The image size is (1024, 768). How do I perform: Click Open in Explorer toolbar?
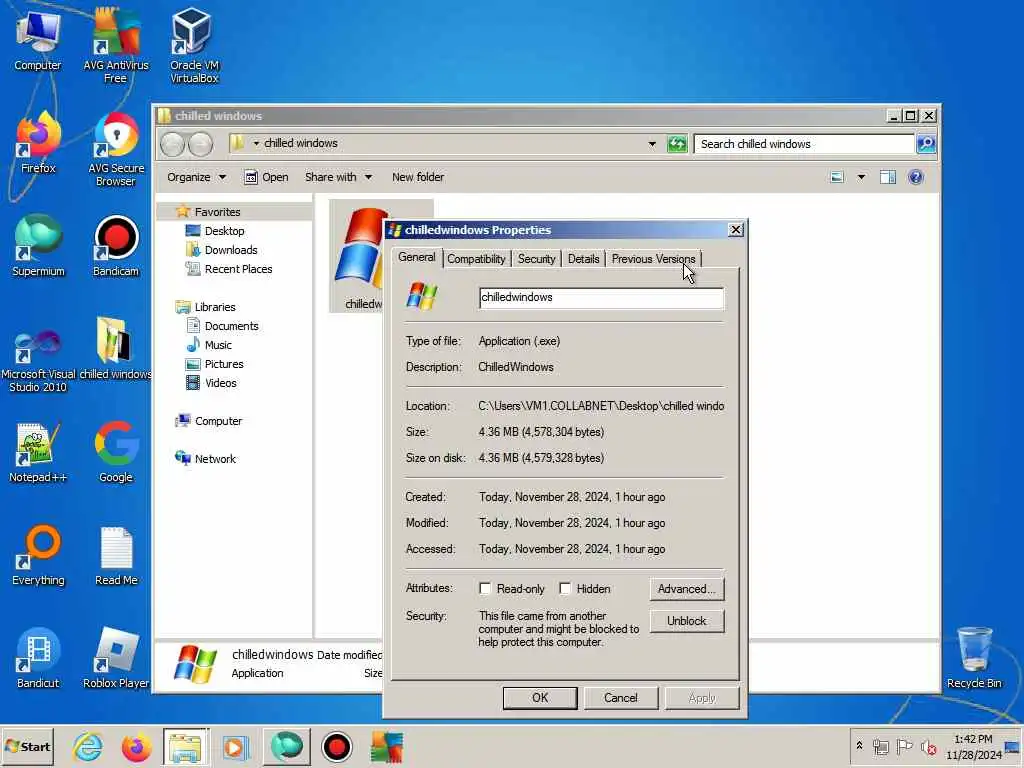(266, 177)
